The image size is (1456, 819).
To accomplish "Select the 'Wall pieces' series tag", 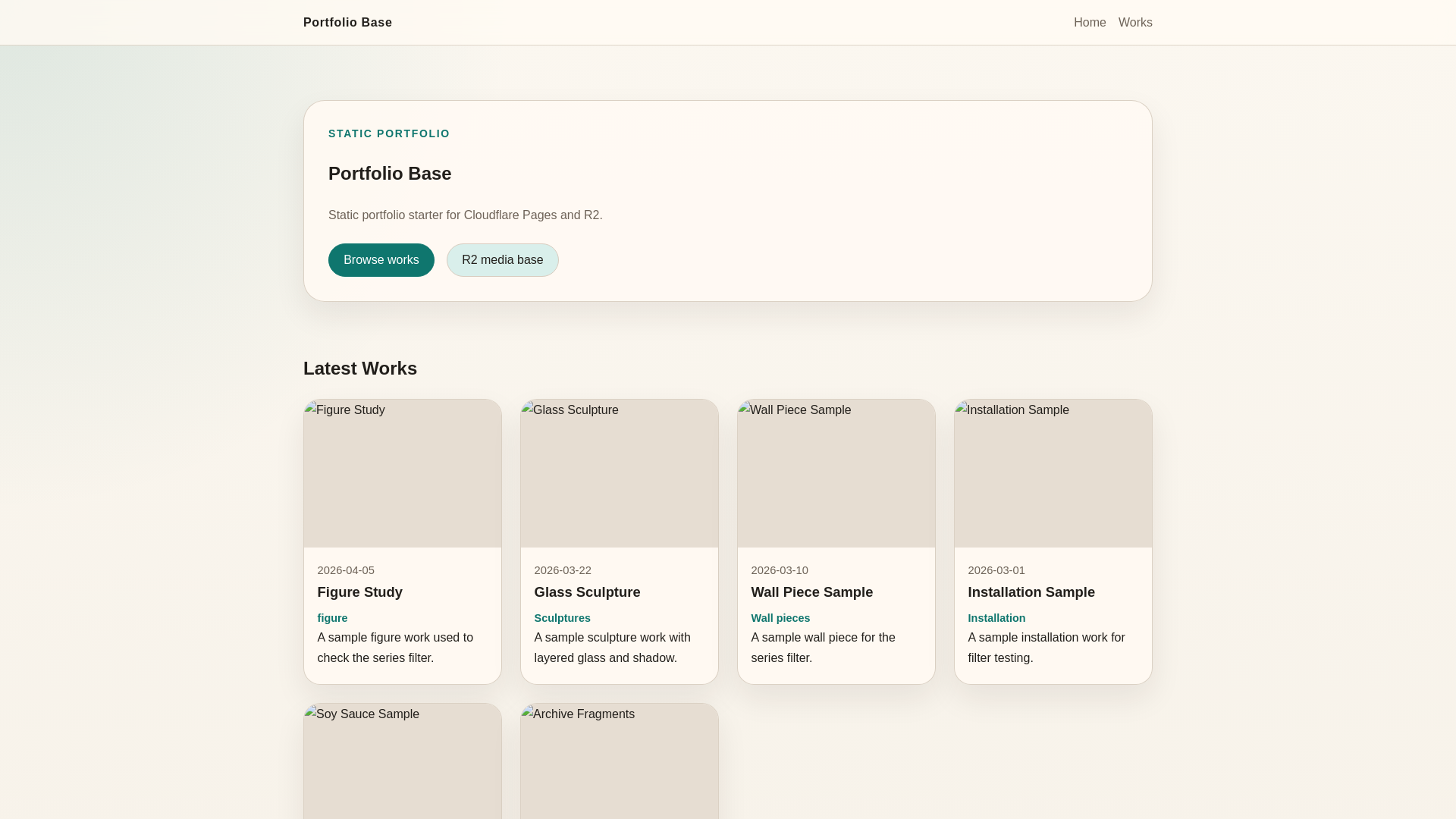I will click(x=780, y=618).
